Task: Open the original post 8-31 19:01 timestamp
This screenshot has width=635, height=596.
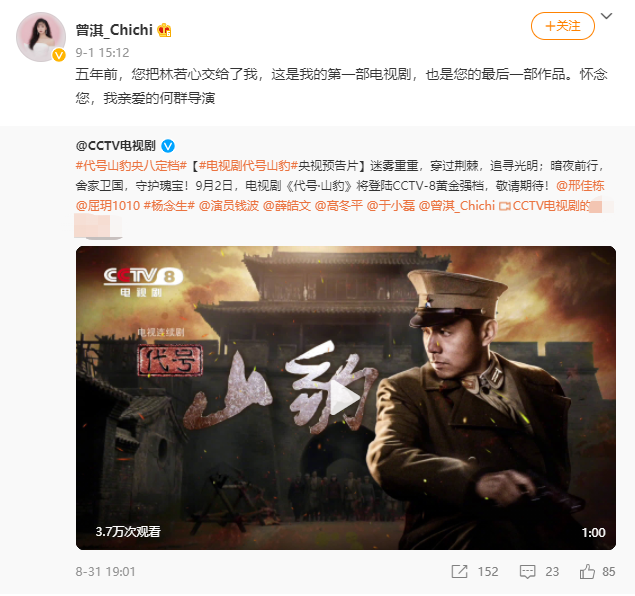Action: (x=105, y=572)
